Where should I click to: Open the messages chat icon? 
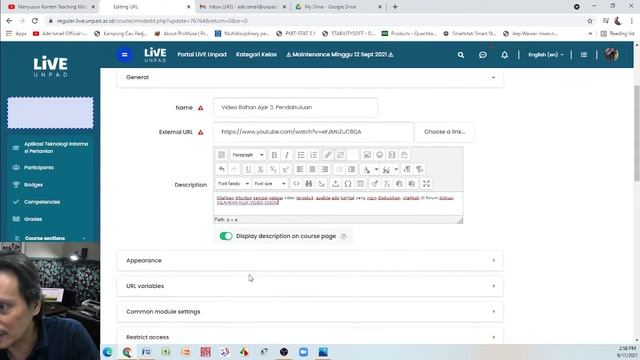point(483,55)
